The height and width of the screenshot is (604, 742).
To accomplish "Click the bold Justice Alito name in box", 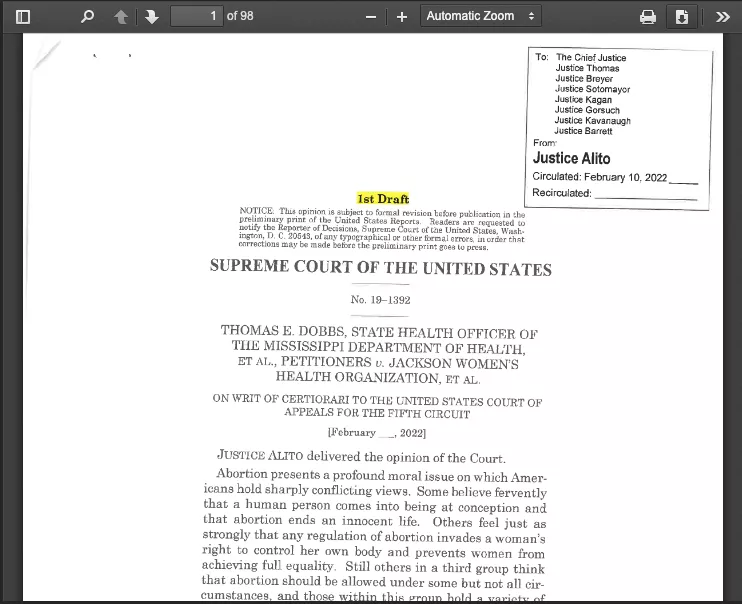I will pyautogui.click(x=571, y=158).
